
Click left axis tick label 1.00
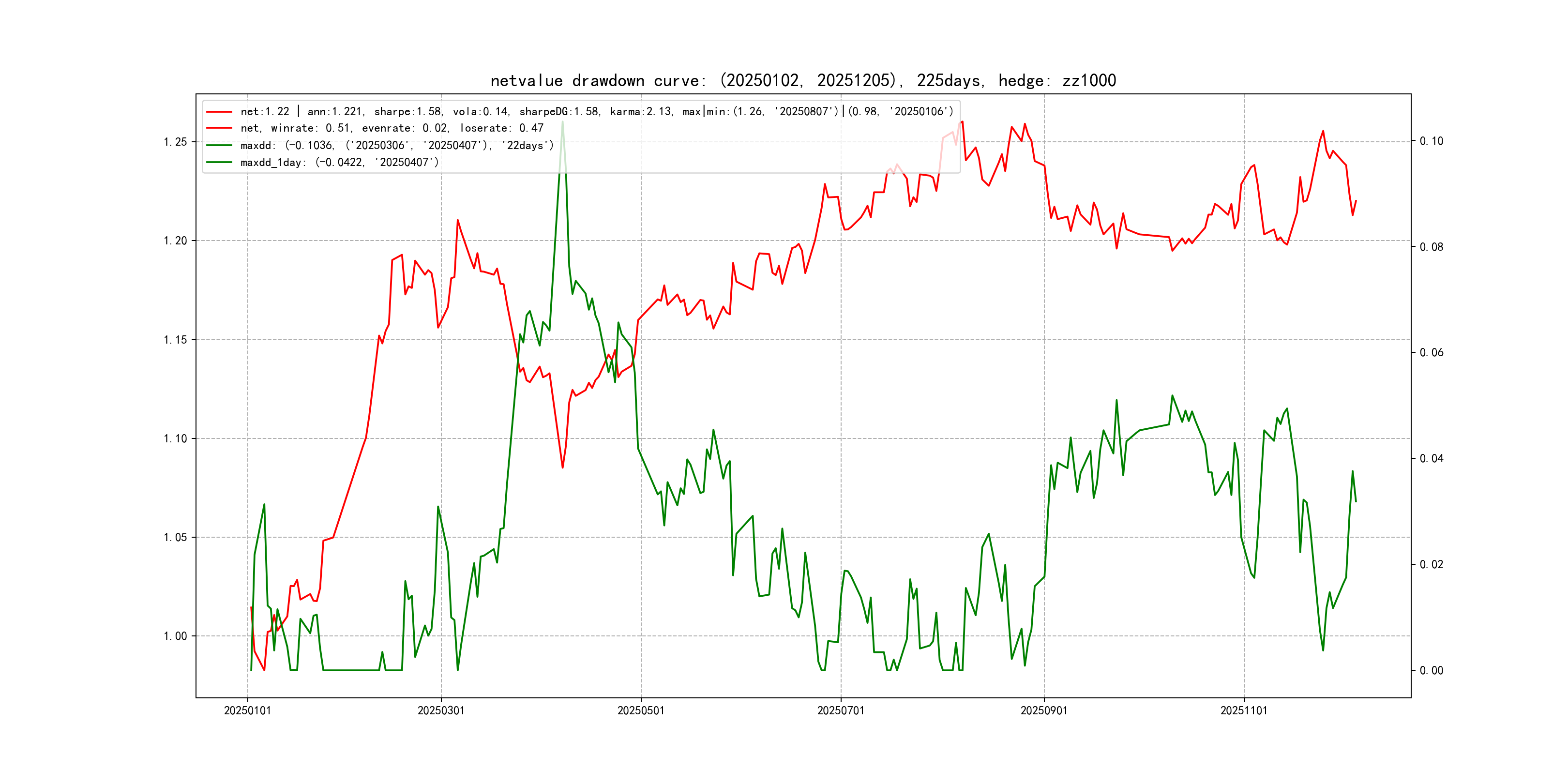tap(175, 636)
